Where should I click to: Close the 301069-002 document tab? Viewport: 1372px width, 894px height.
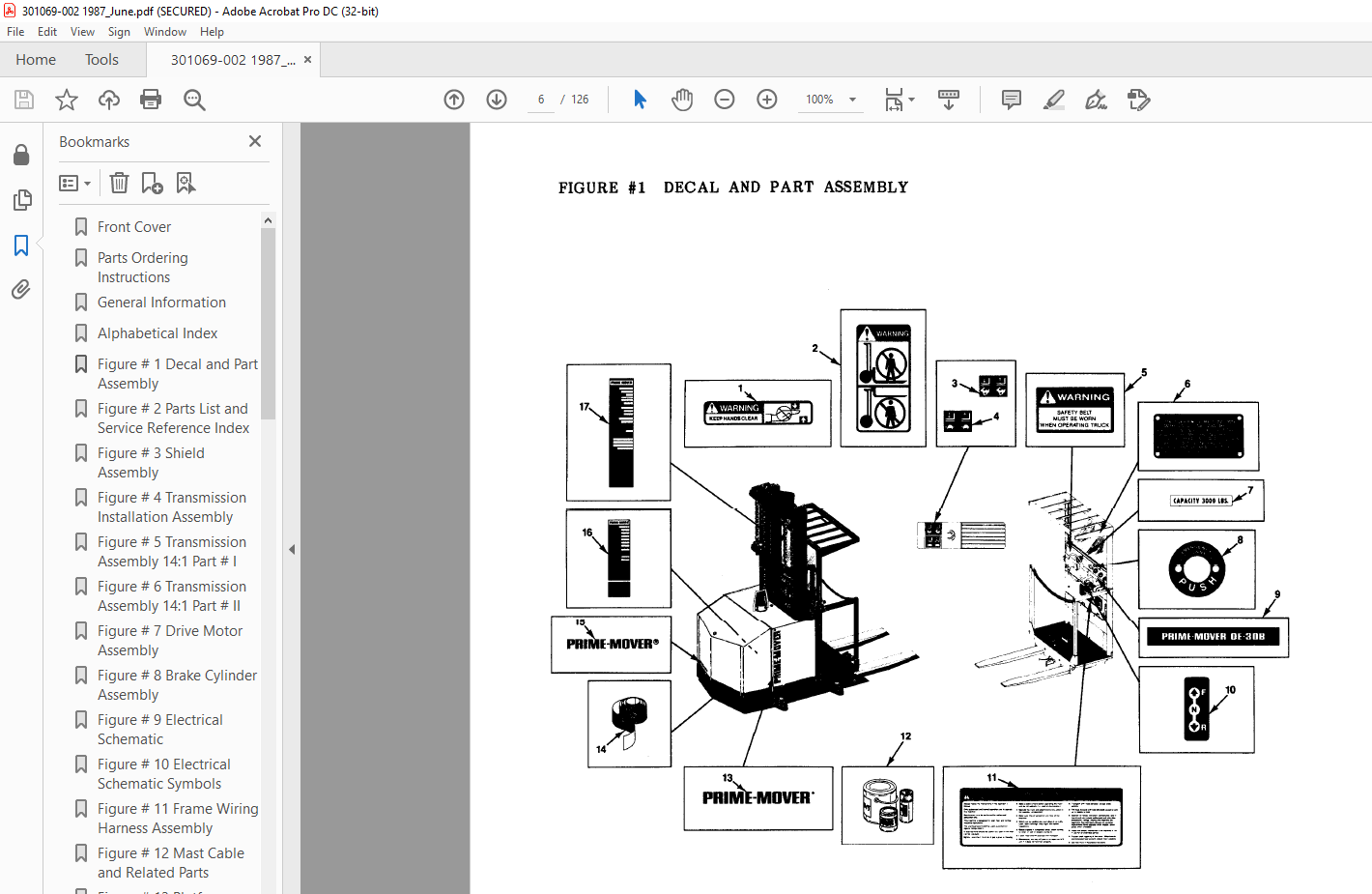click(x=307, y=60)
